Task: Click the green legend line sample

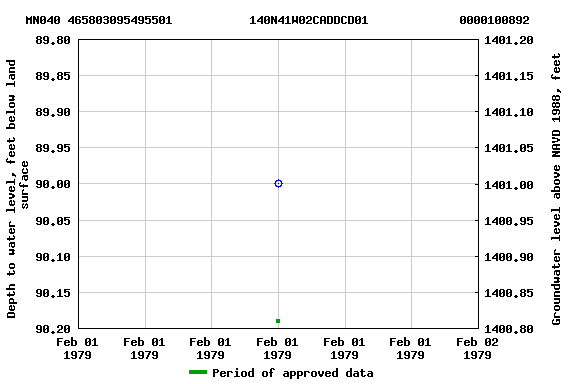Action: 198,372
